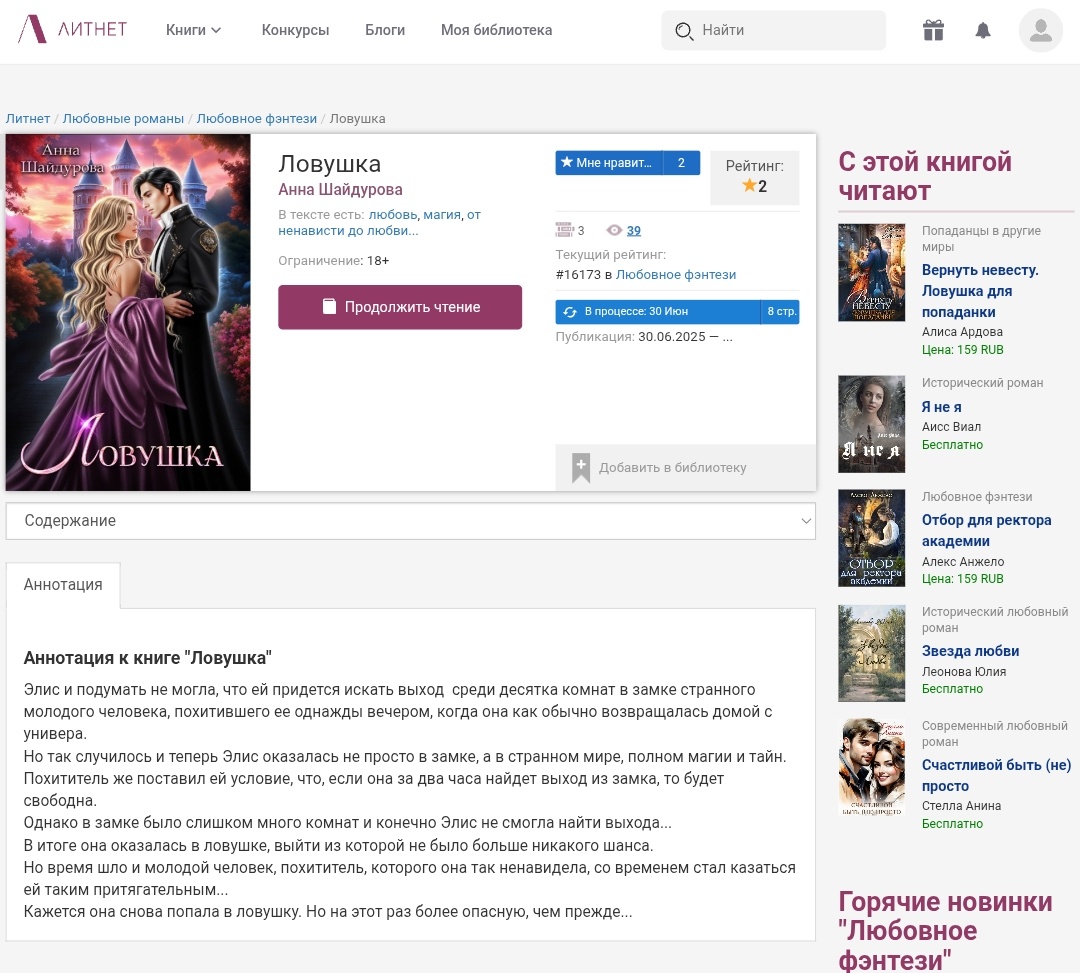Image resolution: width=1080 pixels, height=973 pixels.
Task: Open Отбор для ректора академии cover
Action: point(871,538)
